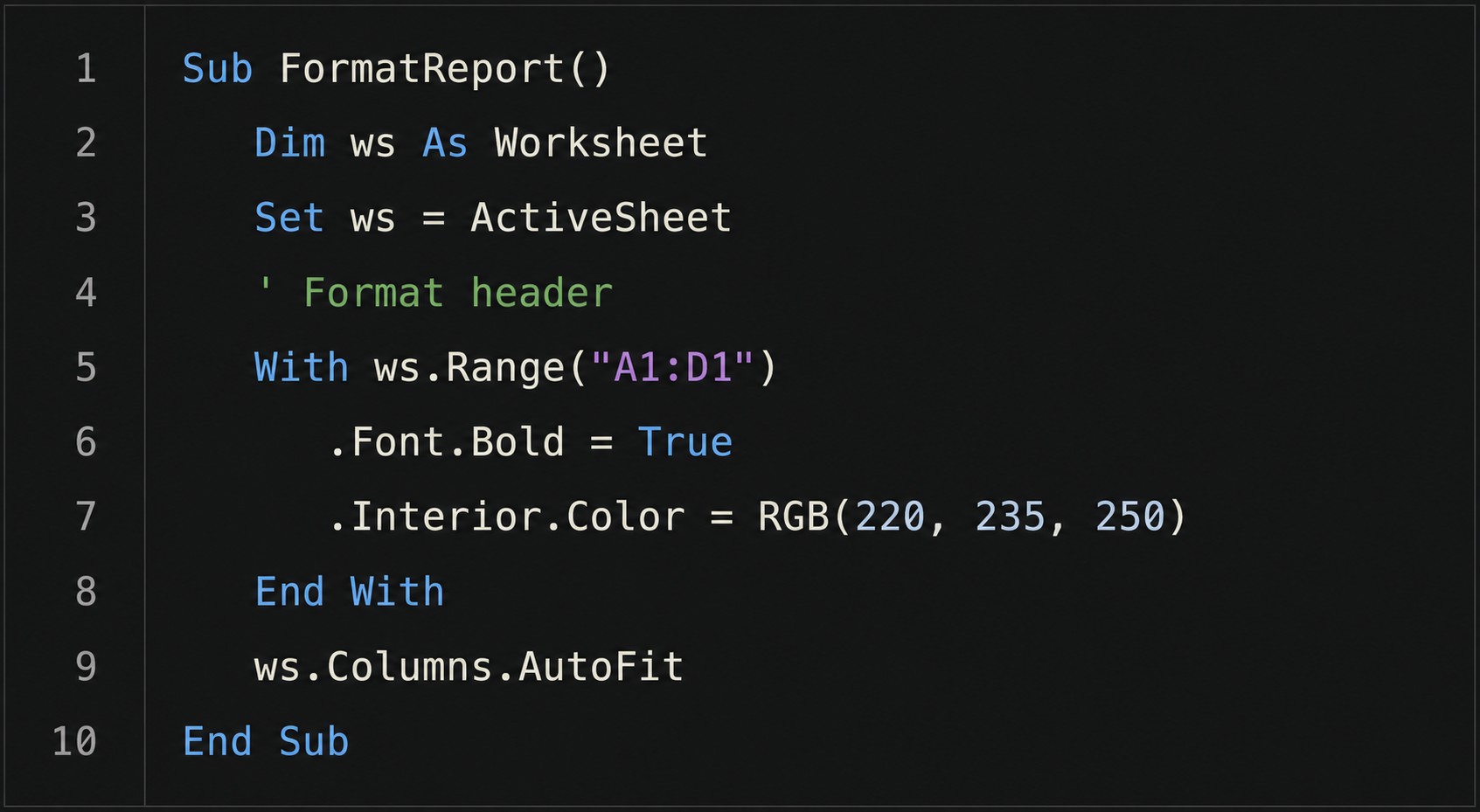Place cursor on the Sub keyword

[218, 68]
